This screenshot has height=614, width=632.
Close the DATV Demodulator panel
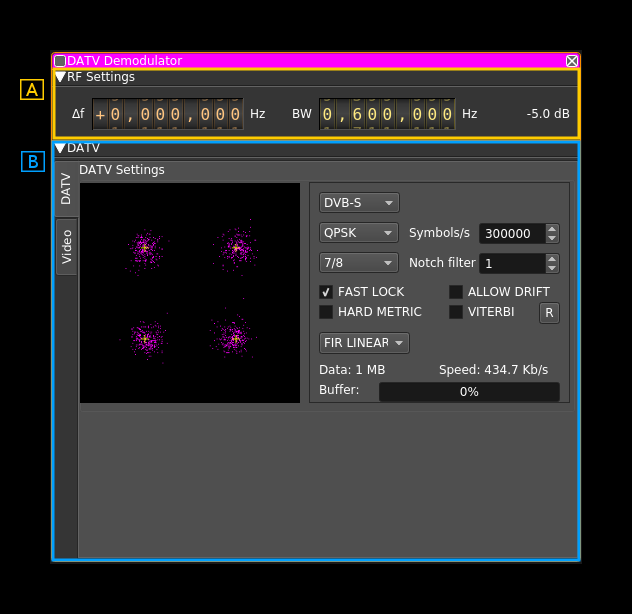[x=572, y=61]
